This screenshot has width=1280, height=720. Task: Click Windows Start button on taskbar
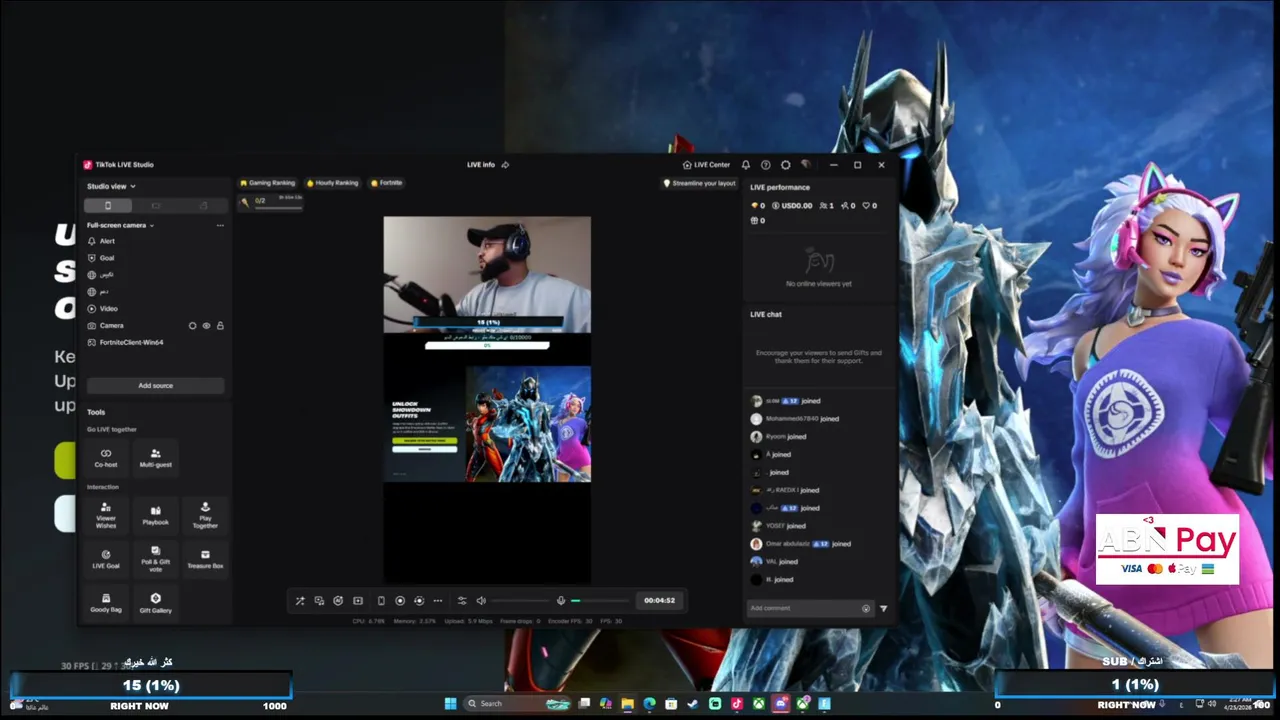tap(450, 703)
